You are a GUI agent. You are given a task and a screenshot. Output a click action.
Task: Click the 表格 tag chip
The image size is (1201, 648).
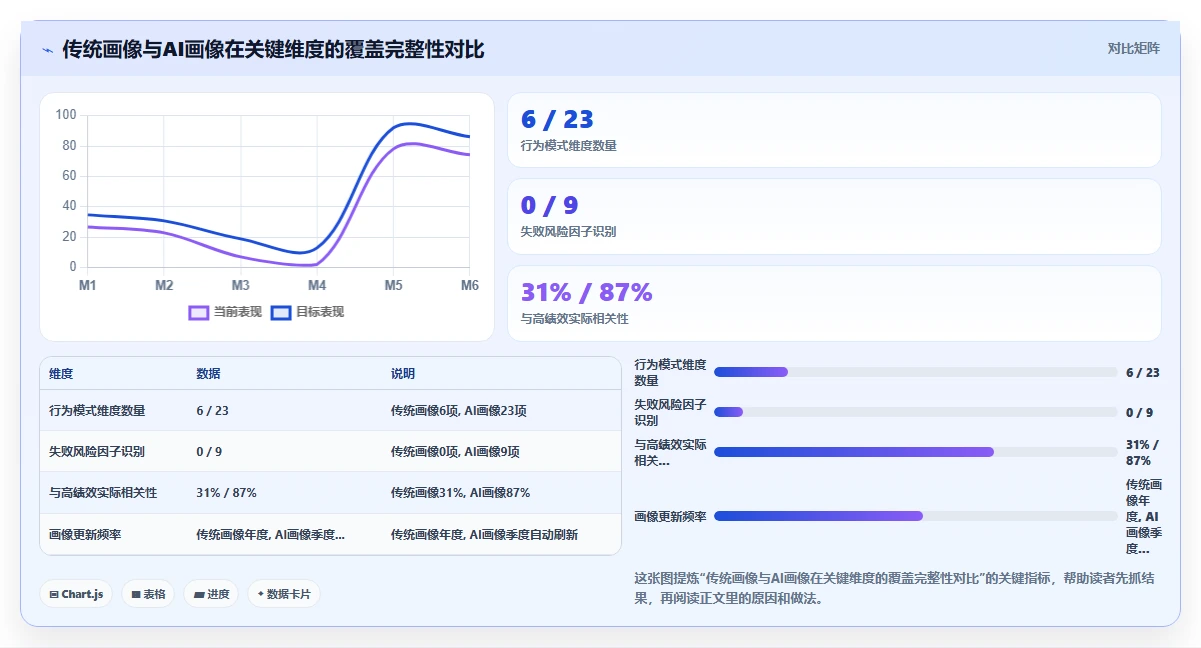pyautogui.click(x=148, y=594)
